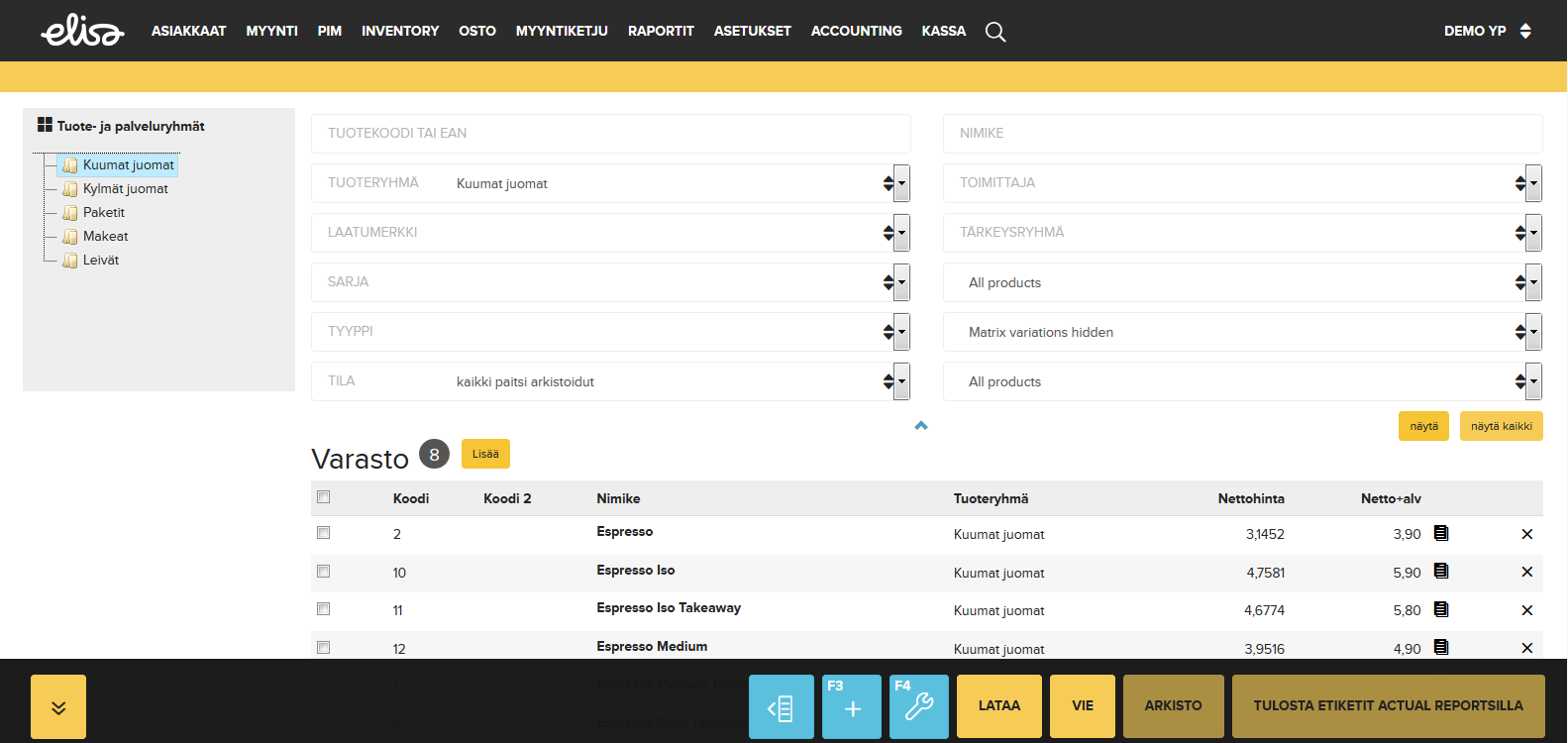Sort by the Koodi column header
This screenshot has height=743, width=1568.
[x=411, y=498]
